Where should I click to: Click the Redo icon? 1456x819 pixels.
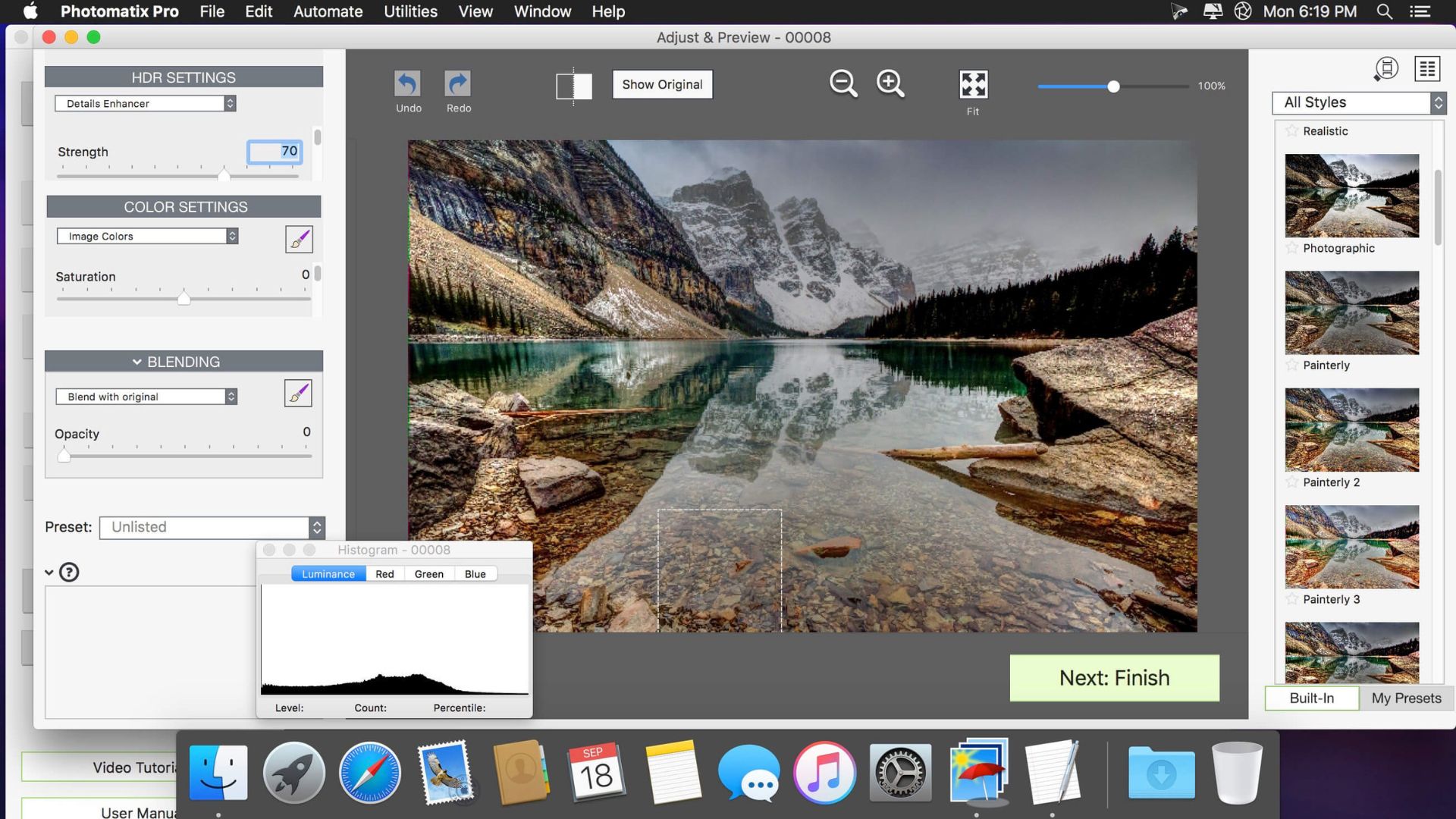[x=458, y=83]
